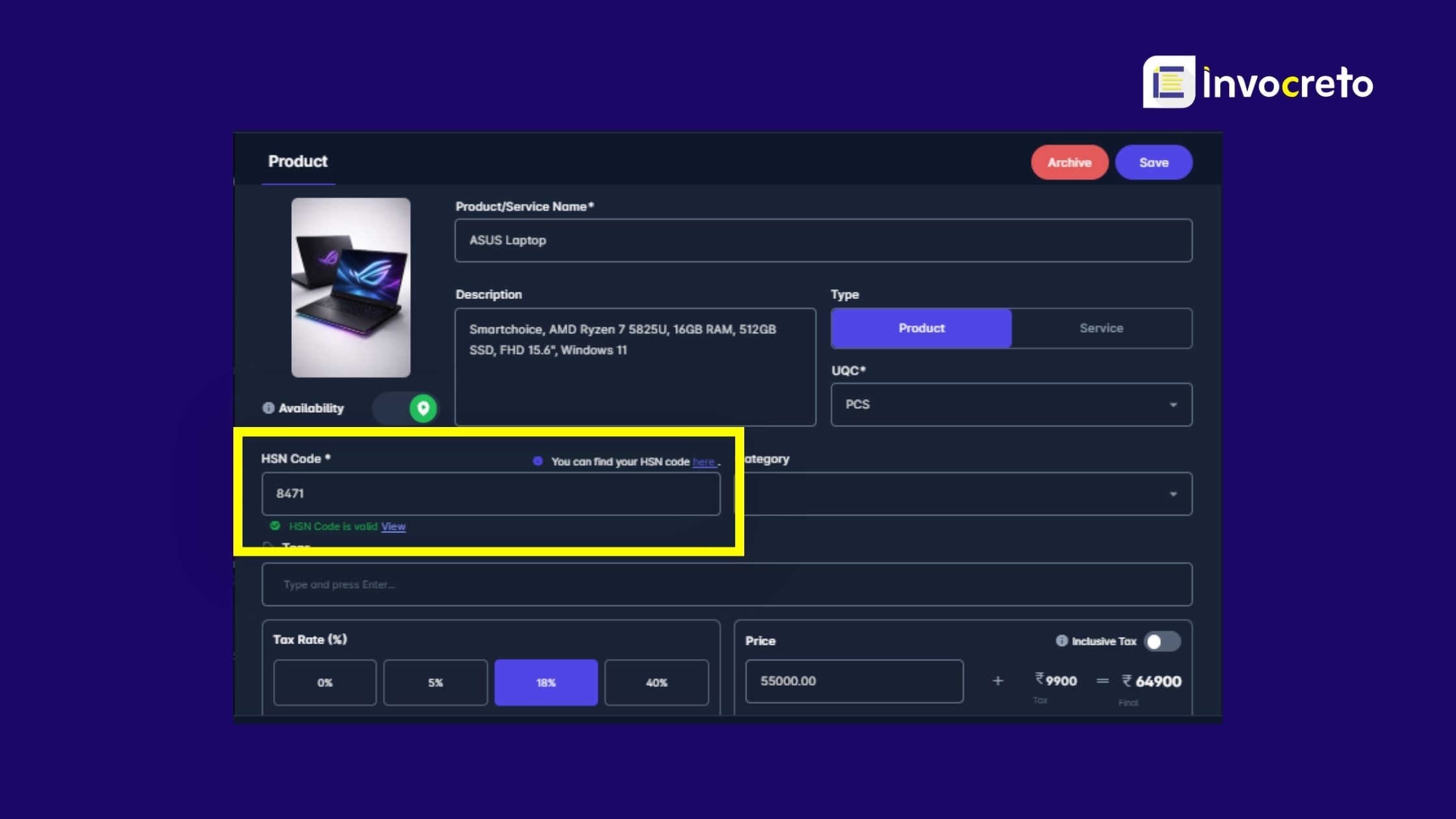Image resolution: width=1456 pixels, height=819 pixels.
Task: Click the HSN code hint info icon
Action: point(538,461)
